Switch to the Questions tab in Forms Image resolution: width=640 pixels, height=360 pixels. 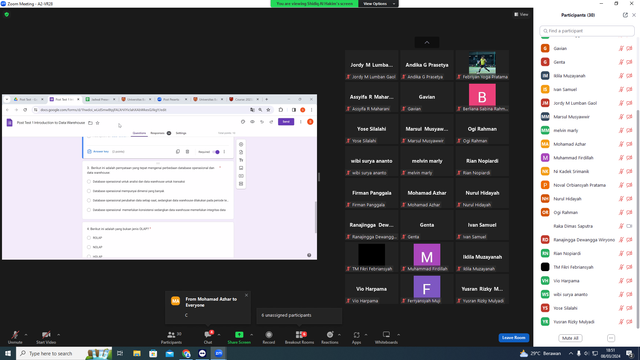pyautogui.click(x=139, y=133)
